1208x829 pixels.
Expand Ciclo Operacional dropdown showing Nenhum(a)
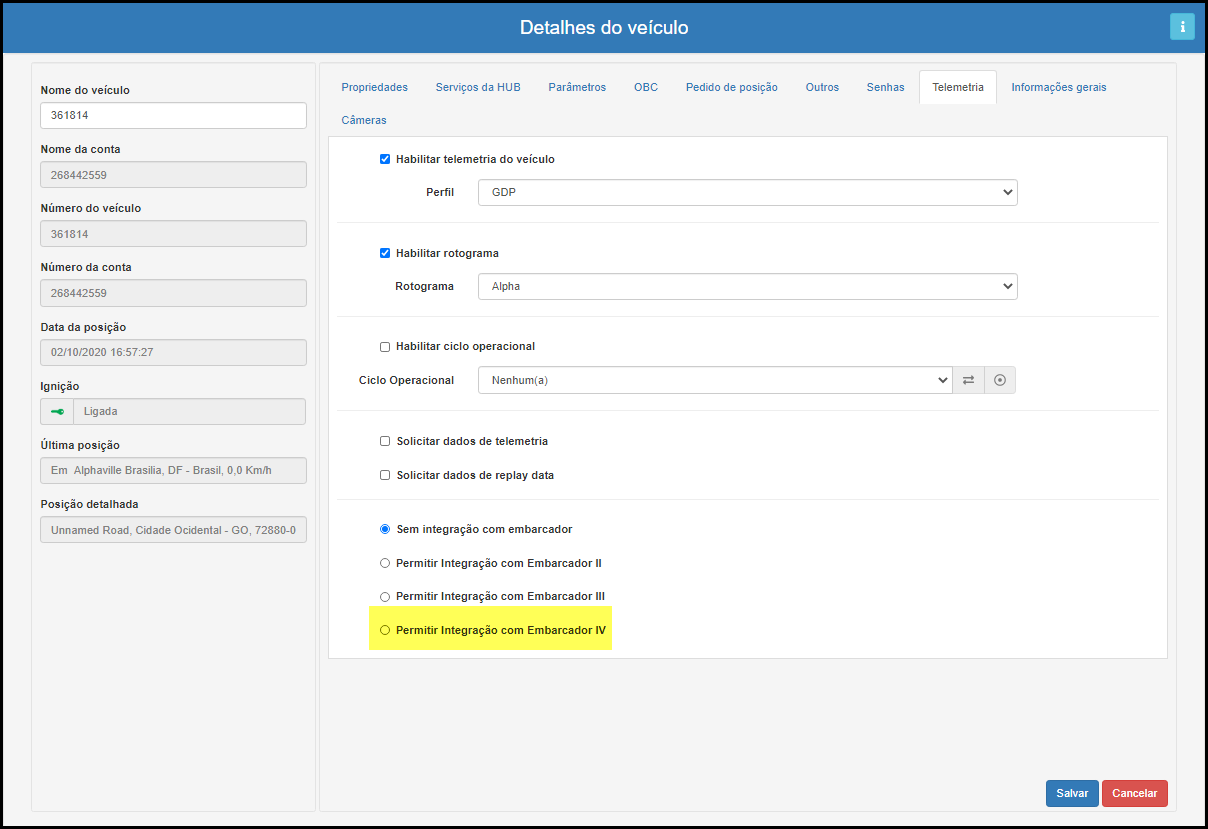pos(714,380)
